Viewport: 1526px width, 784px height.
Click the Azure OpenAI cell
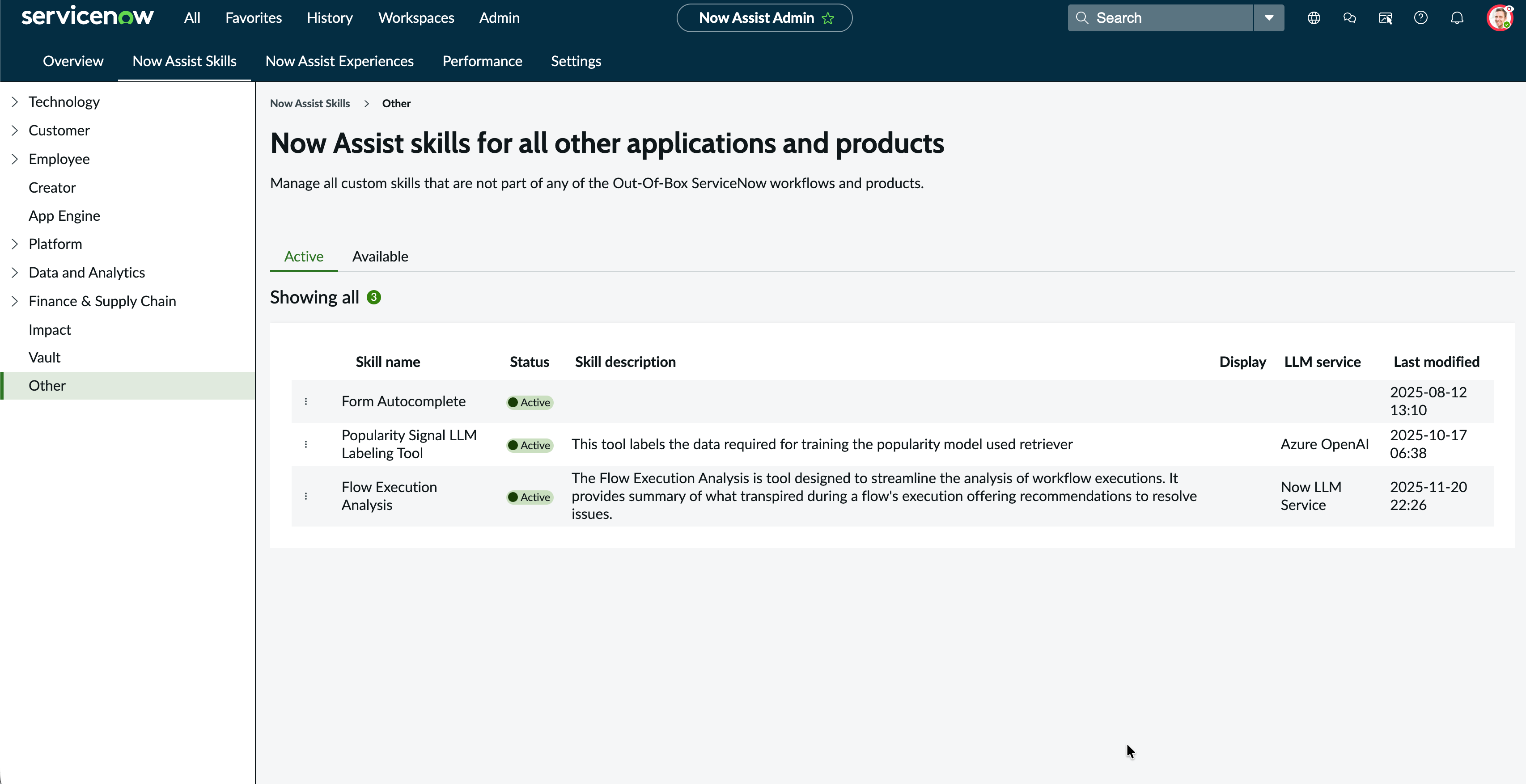click(x=1325, y=444)
